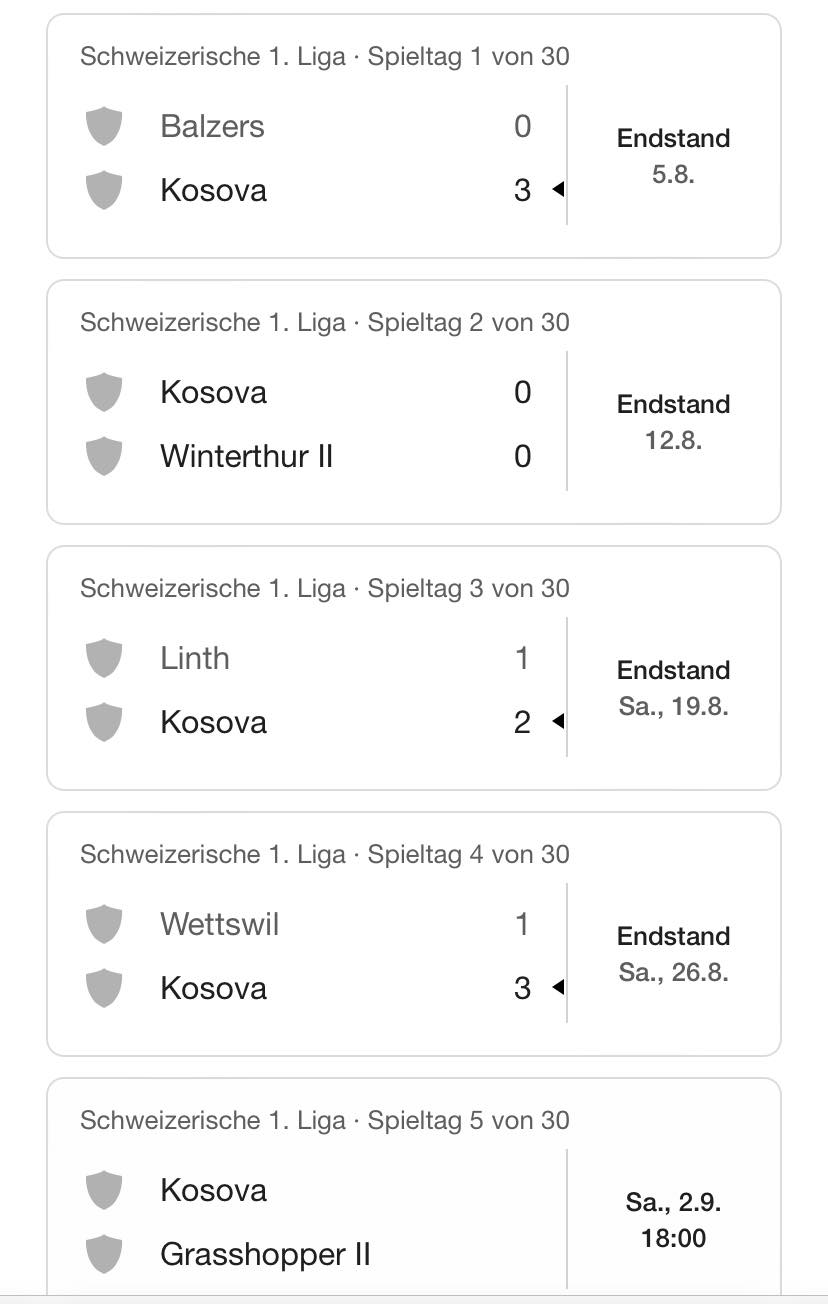The image size is (828, 1304).
Task: Click the Endstand 12.8. result label
Action: [x=673, y=422]
